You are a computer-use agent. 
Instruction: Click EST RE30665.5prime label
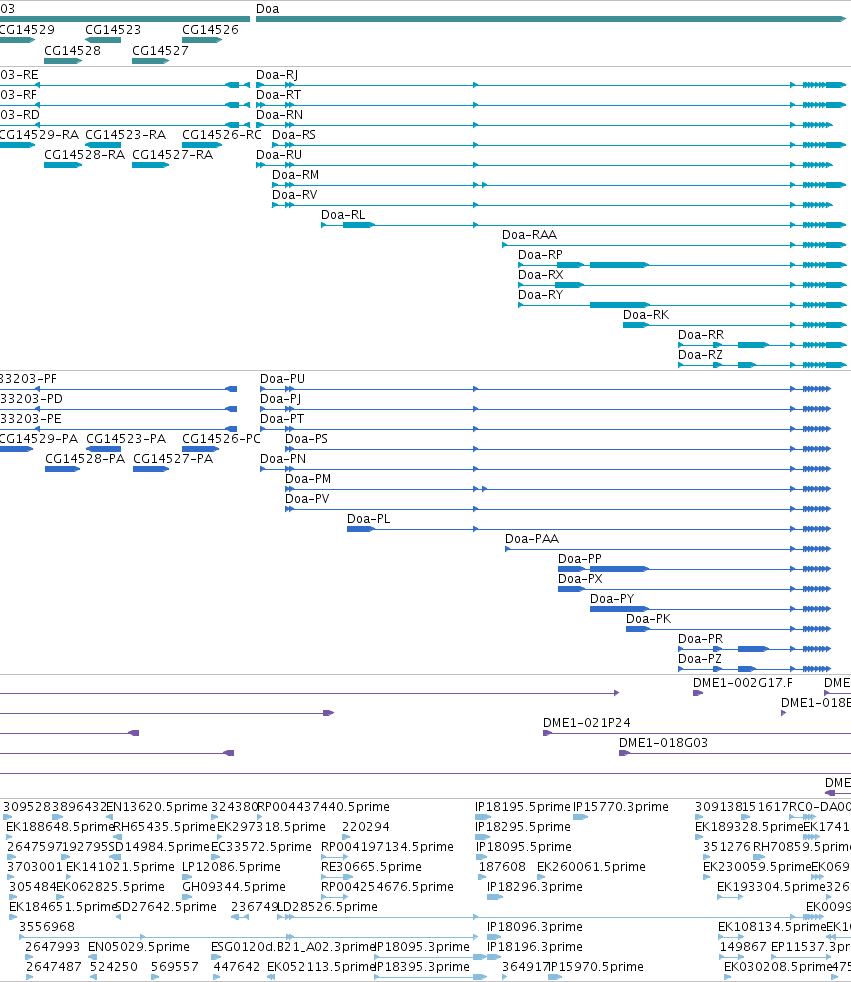371,868
